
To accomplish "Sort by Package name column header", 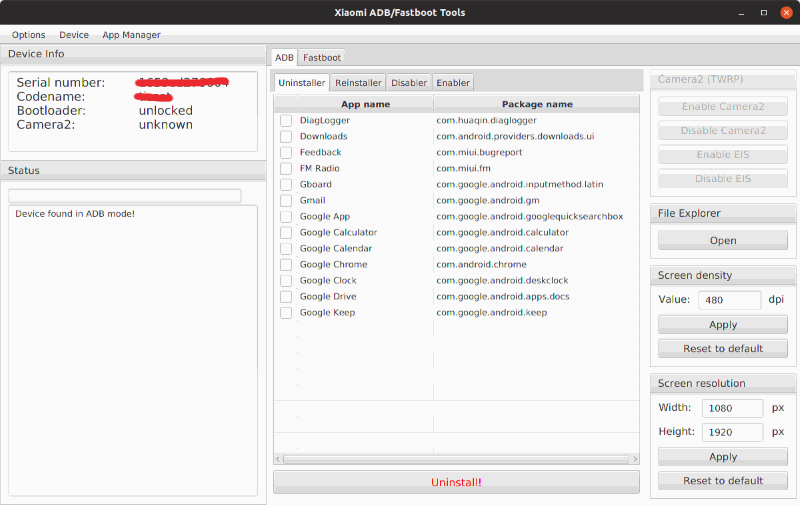I will point(537,104).
